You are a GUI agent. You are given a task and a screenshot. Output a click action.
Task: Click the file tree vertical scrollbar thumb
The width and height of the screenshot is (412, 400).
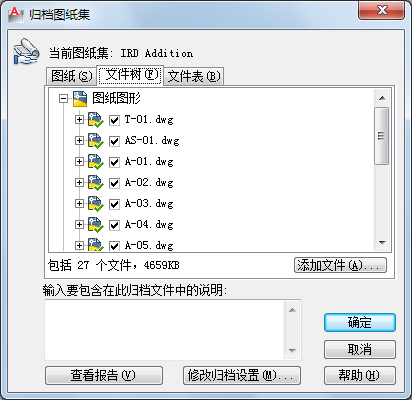(381, 136)
